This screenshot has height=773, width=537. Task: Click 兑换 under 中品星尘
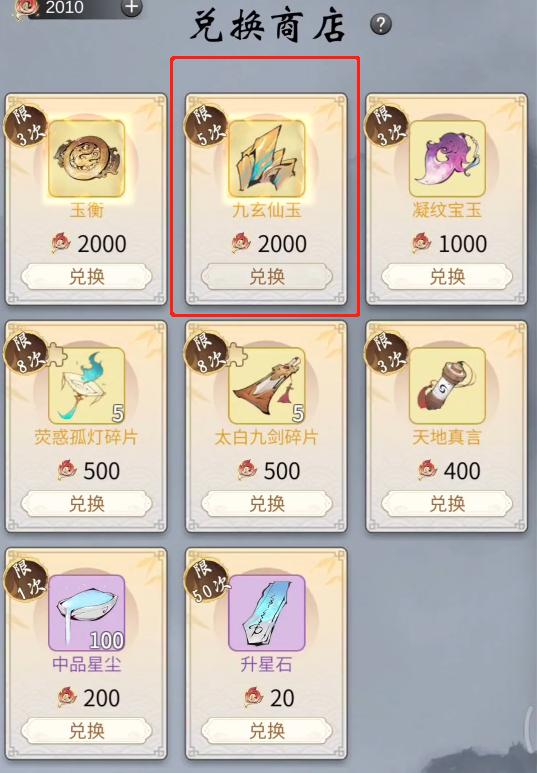tap(87, 730)
